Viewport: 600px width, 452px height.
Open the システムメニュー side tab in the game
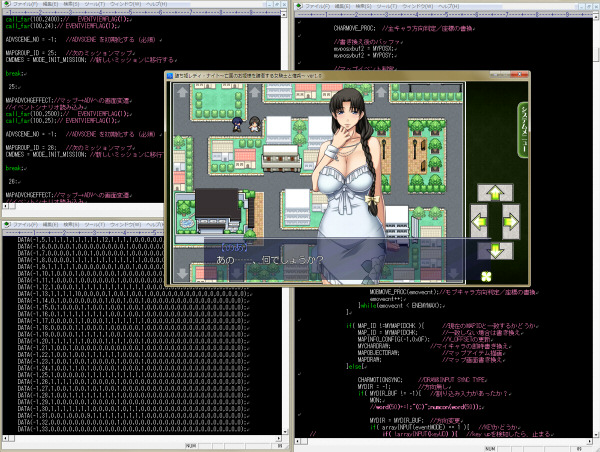[x=523, y=130]
